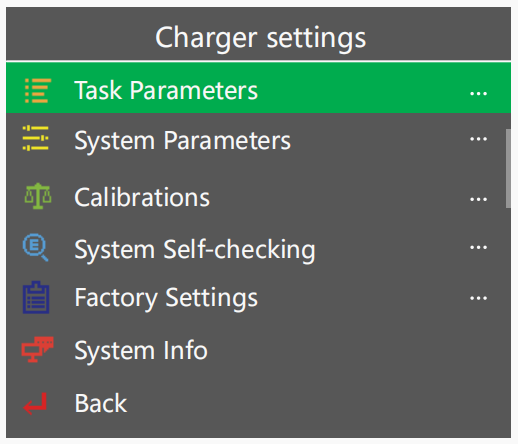Select the Task Parameters menu entry
The image size is (518, 444).
258,88
